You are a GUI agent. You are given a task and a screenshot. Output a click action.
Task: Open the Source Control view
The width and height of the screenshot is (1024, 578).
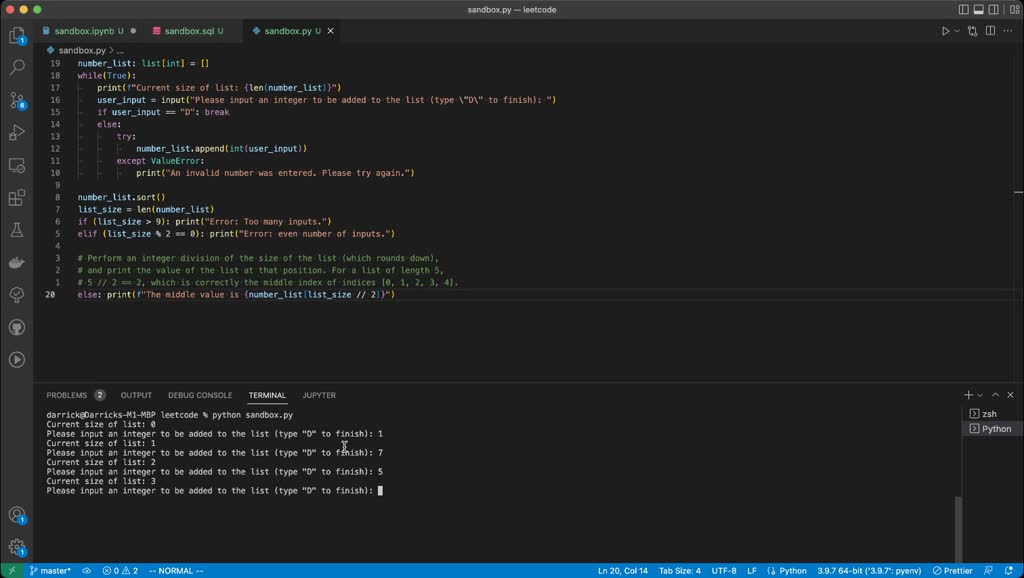(17, 100)
